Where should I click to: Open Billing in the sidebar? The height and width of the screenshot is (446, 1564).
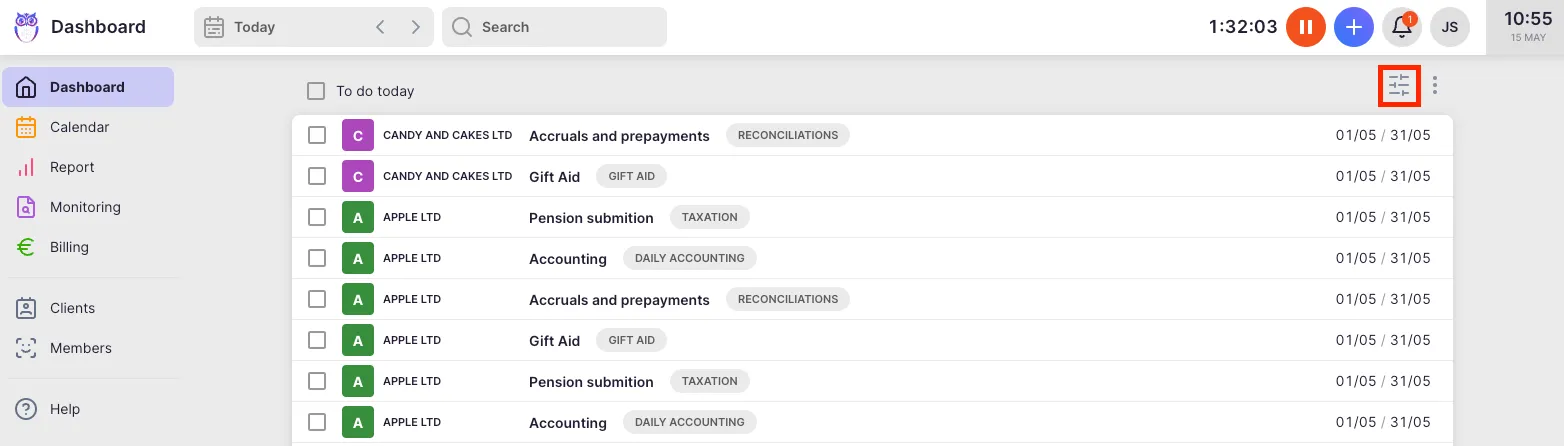pos(69,247)
